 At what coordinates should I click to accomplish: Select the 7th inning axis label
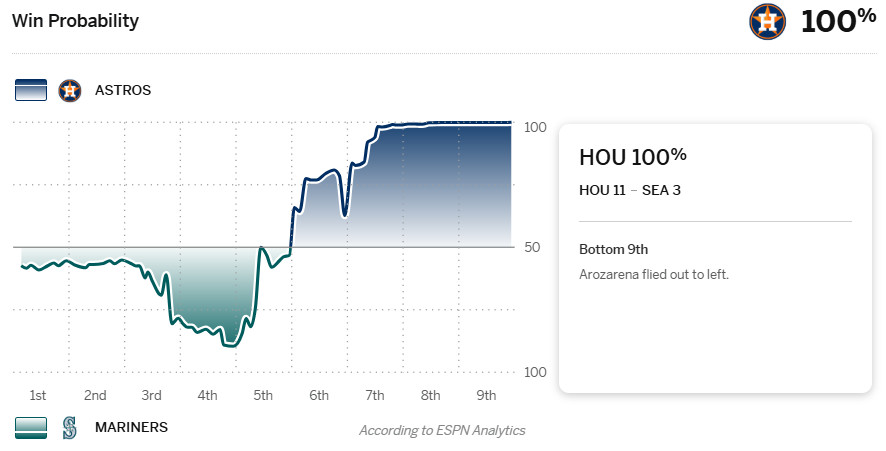click(375, 395)
